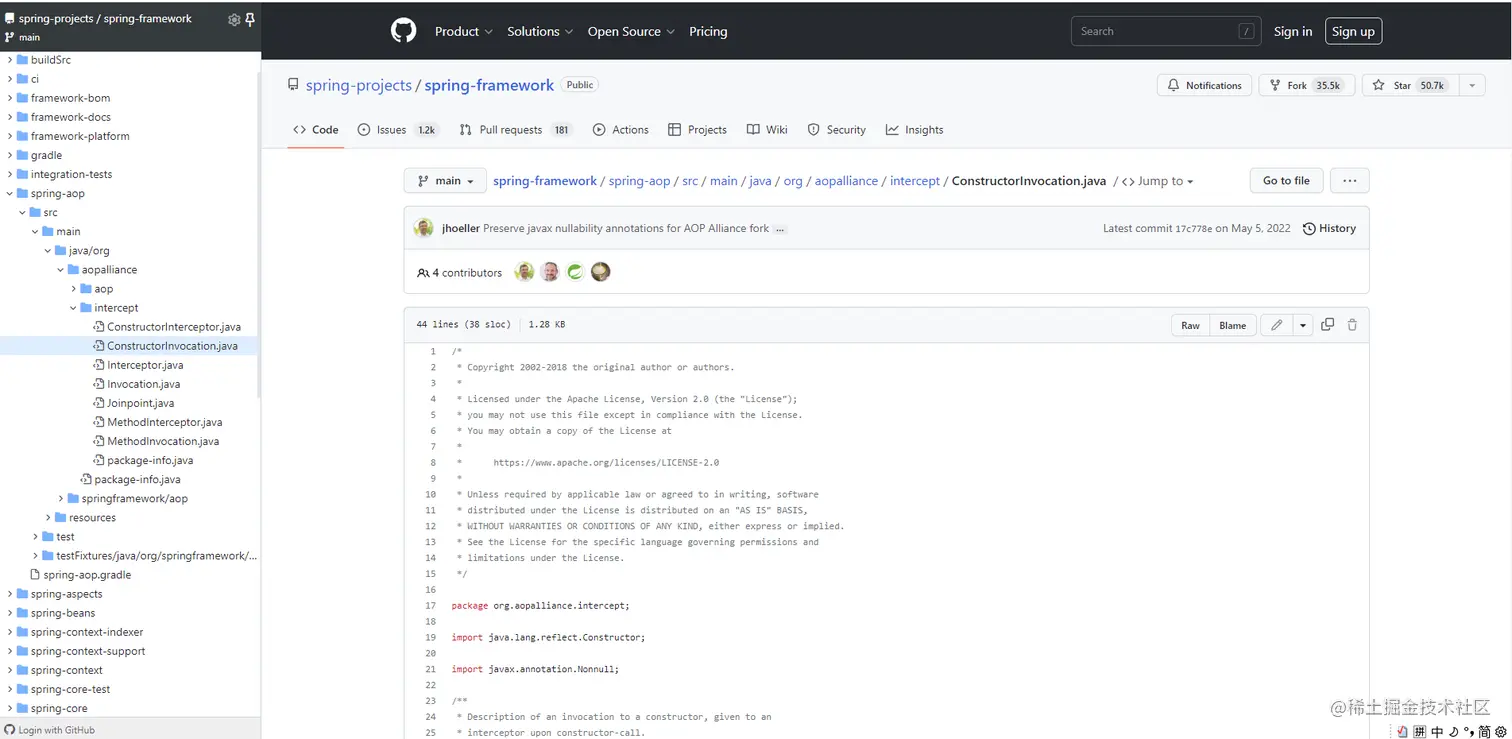This screenshot has height=739, width=1512.
Task: Open the Open Source menu
Action: tap(631, 32)
